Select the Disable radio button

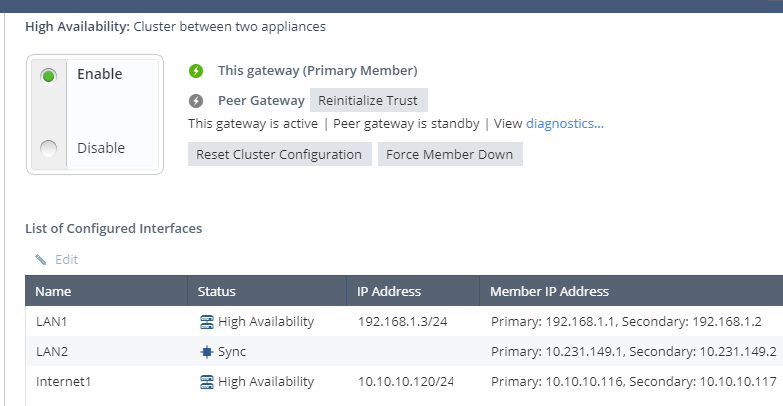click(x=48, y=148)
